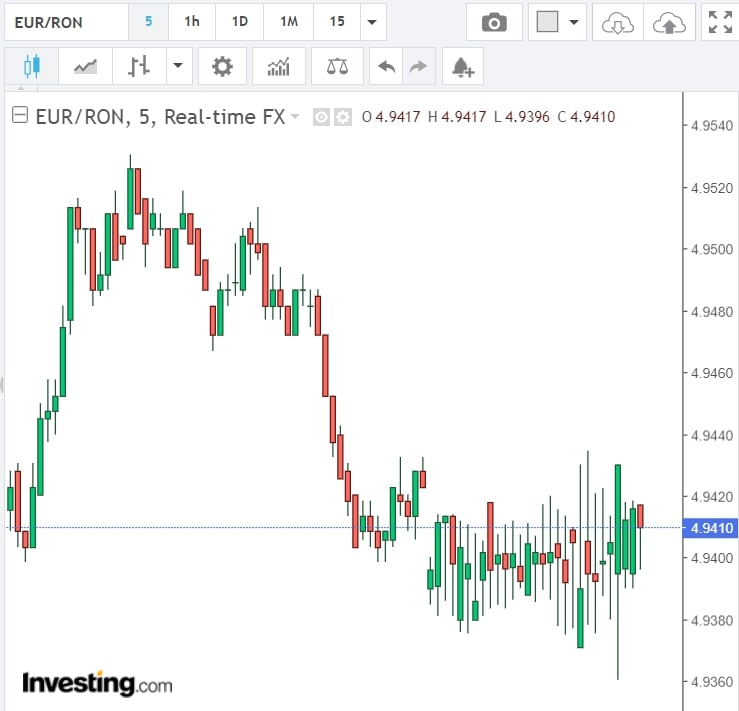Undo the last chart action
Screen dimensions: 739x711
tap(385, 67)
